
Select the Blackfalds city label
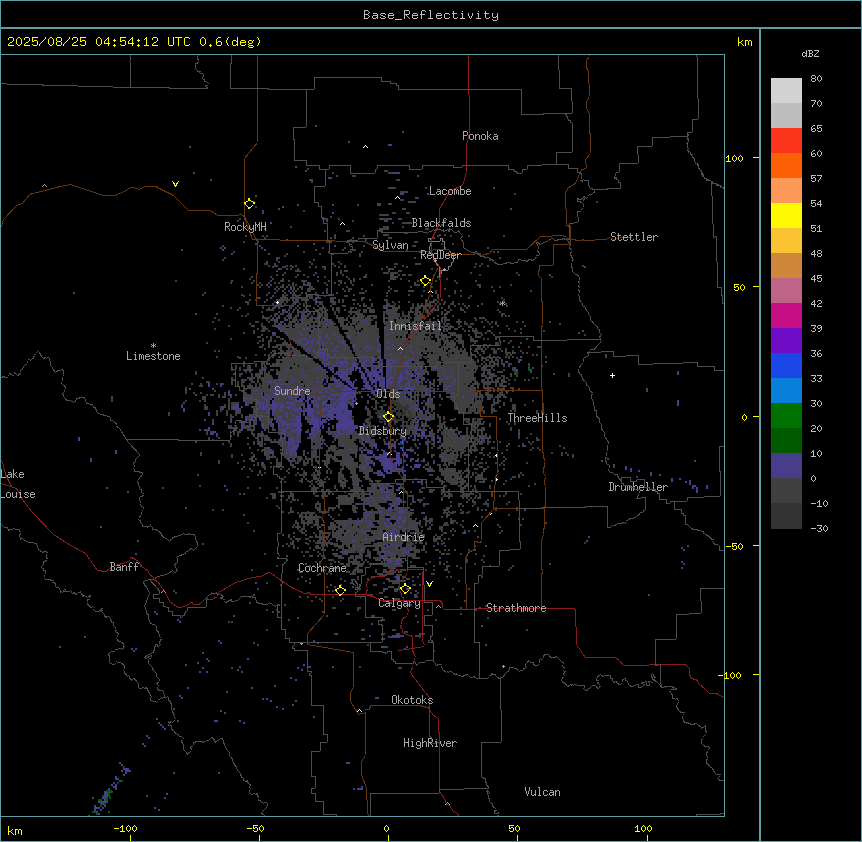coord(441,223)
